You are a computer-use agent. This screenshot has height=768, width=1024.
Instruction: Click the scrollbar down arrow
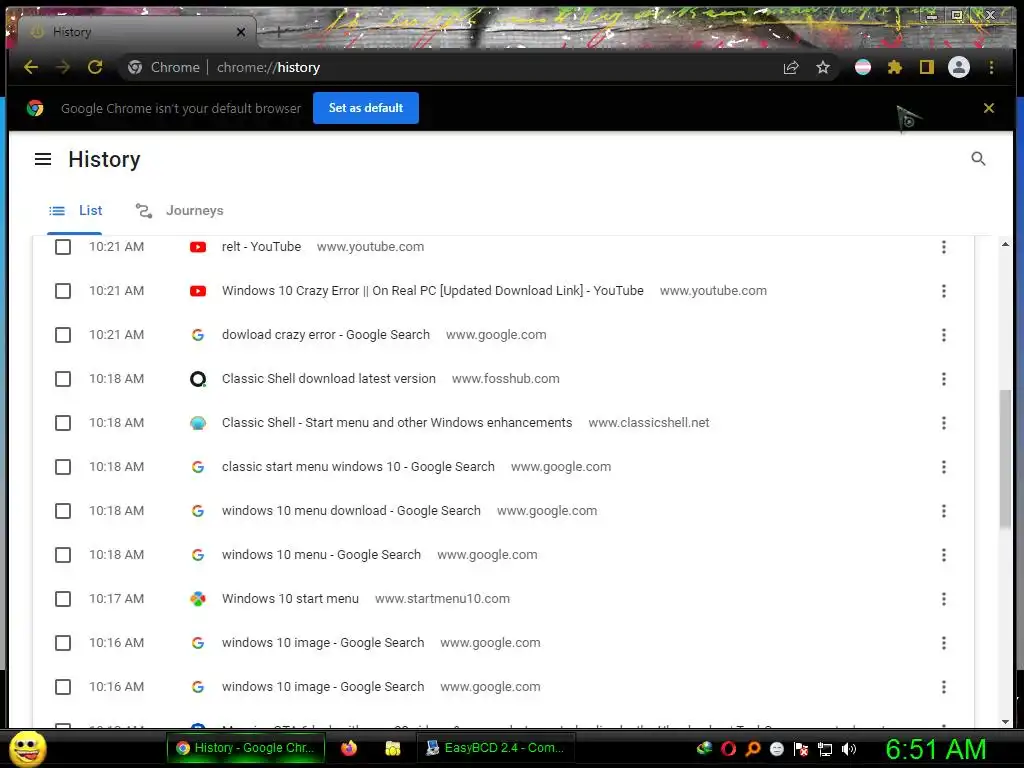1005,722
